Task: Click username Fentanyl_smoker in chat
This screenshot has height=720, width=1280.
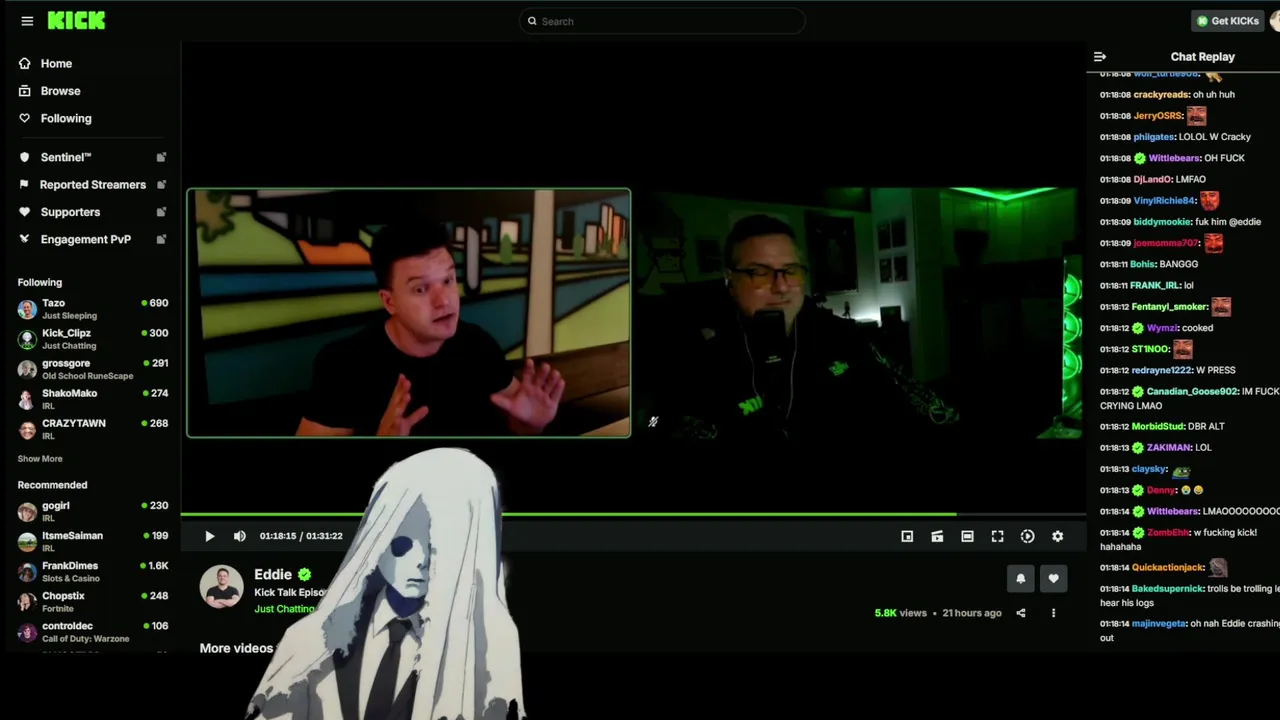Action: pos(1170,307)
